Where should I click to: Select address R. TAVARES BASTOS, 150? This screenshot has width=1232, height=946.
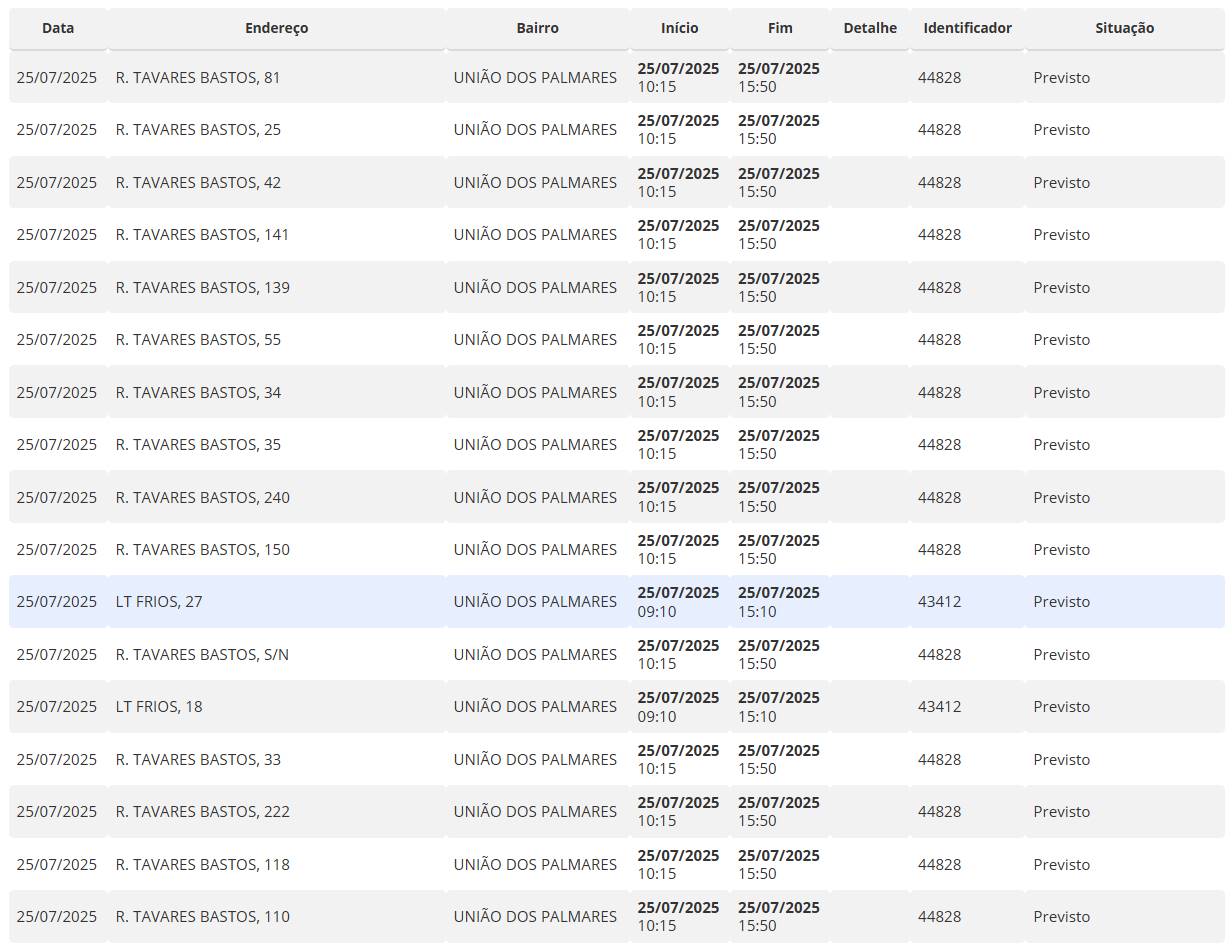coord(203,549)
